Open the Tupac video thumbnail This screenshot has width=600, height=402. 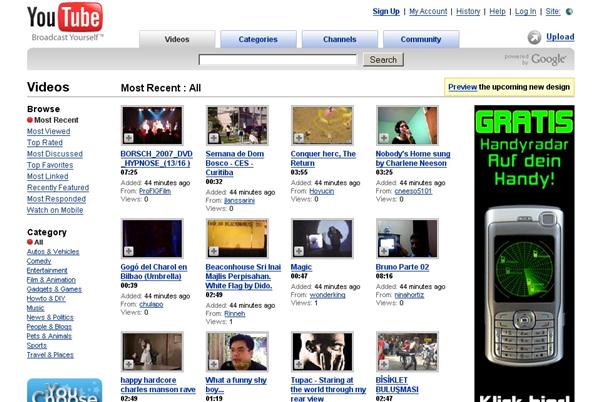(321, 352)
